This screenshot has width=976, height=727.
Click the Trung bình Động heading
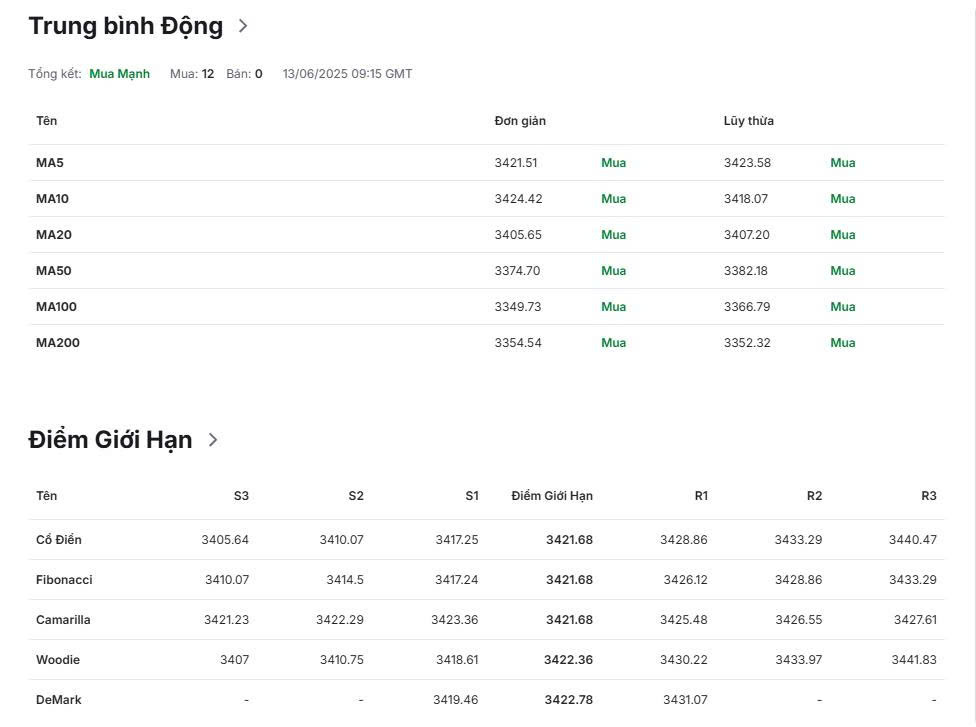point(126,26)
